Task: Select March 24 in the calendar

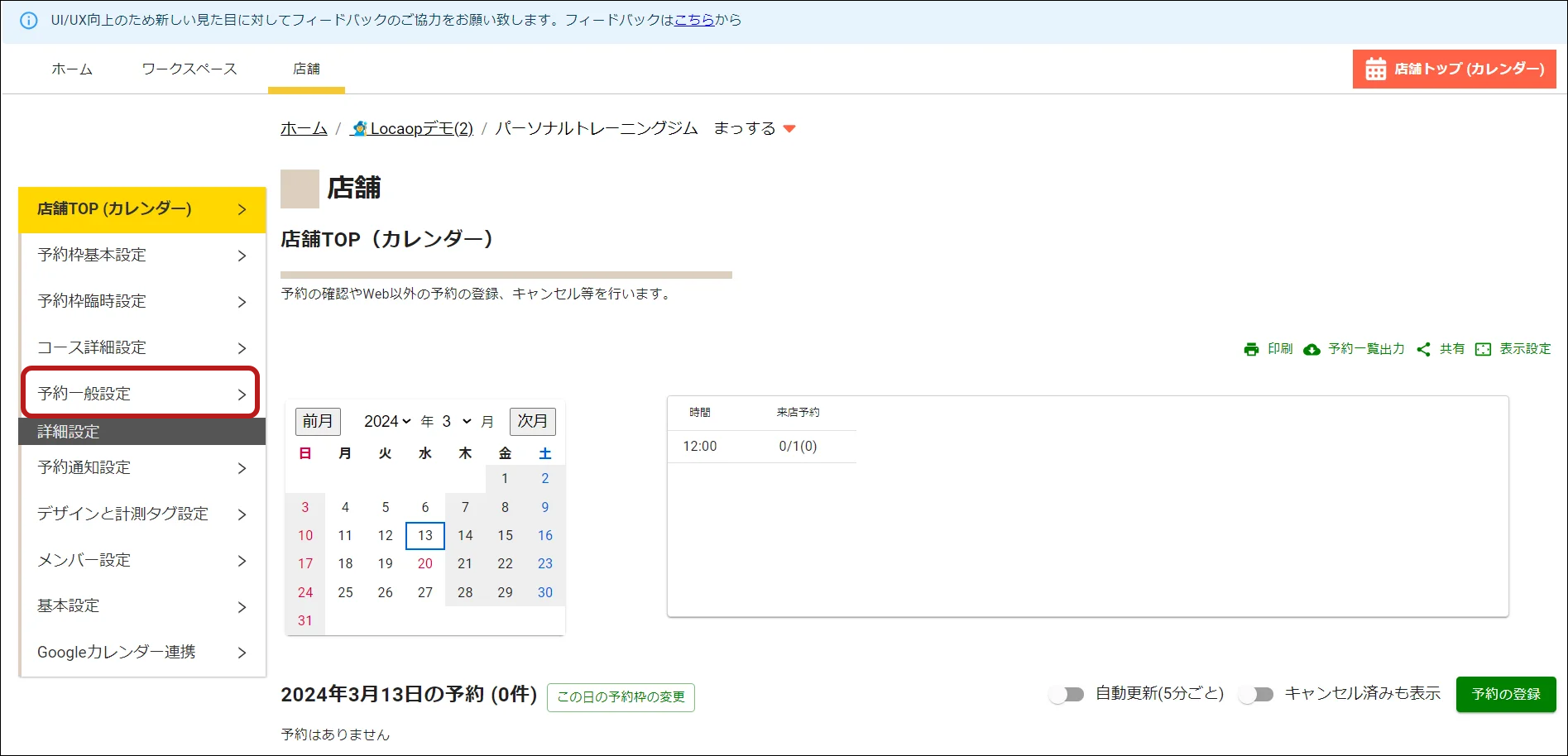Action: coord(305,593)
